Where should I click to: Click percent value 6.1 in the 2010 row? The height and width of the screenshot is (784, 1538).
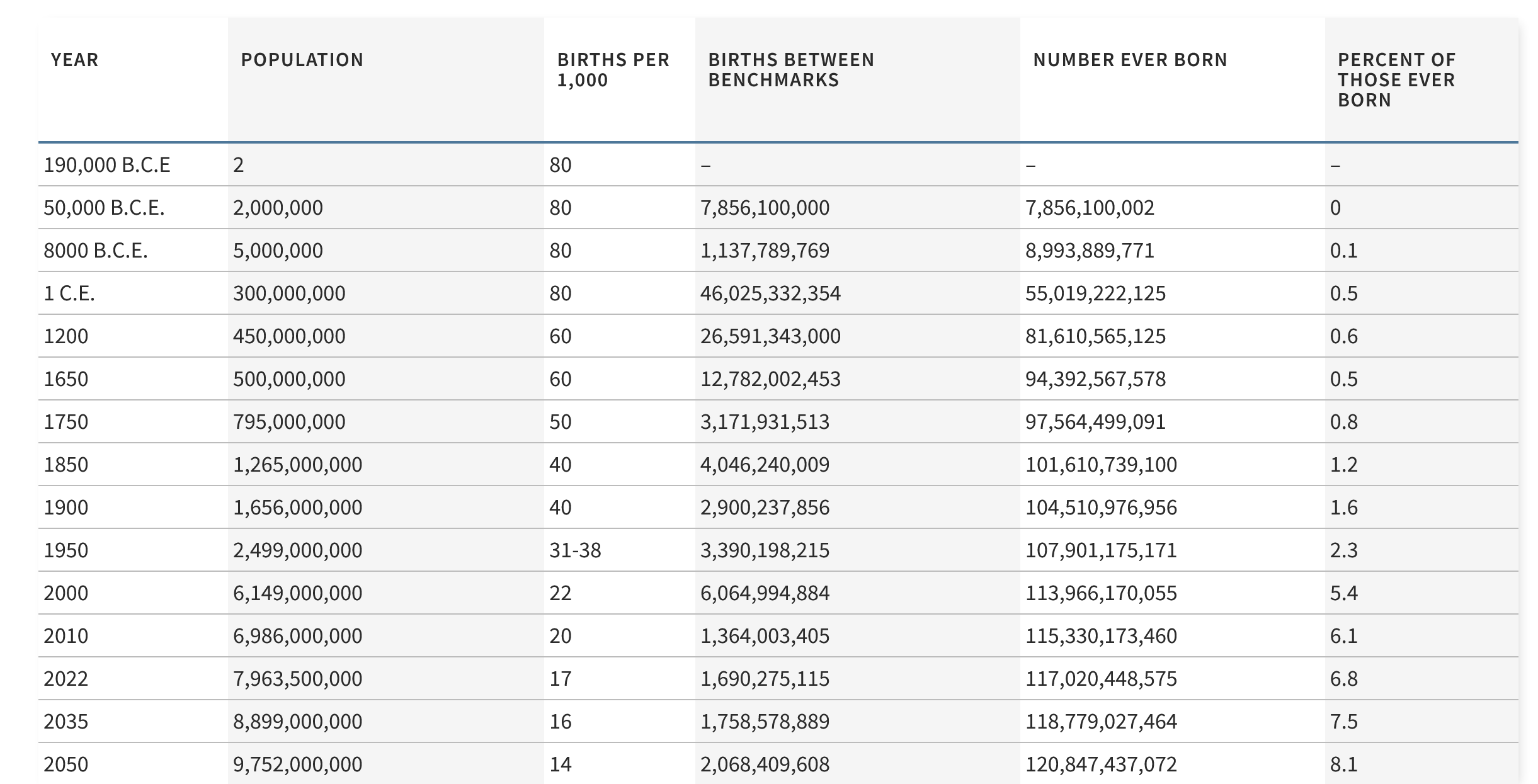(1343, 636)
